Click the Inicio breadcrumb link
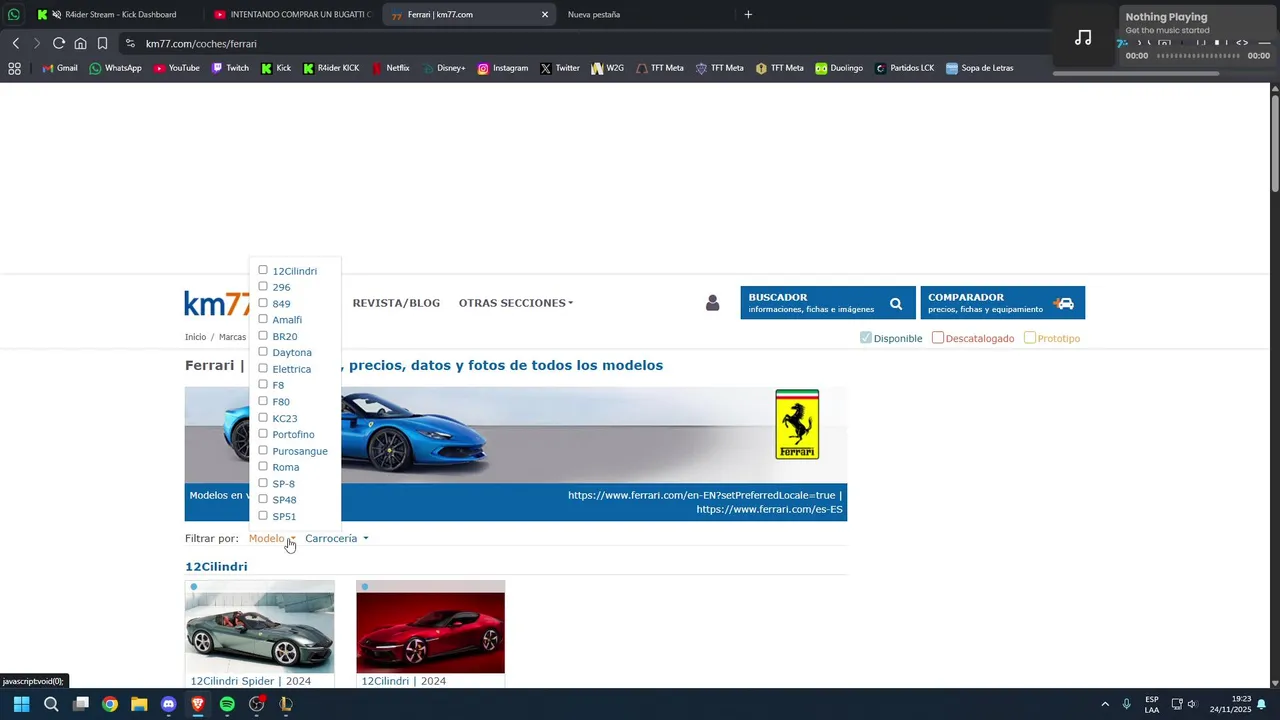 click(195, 337)
